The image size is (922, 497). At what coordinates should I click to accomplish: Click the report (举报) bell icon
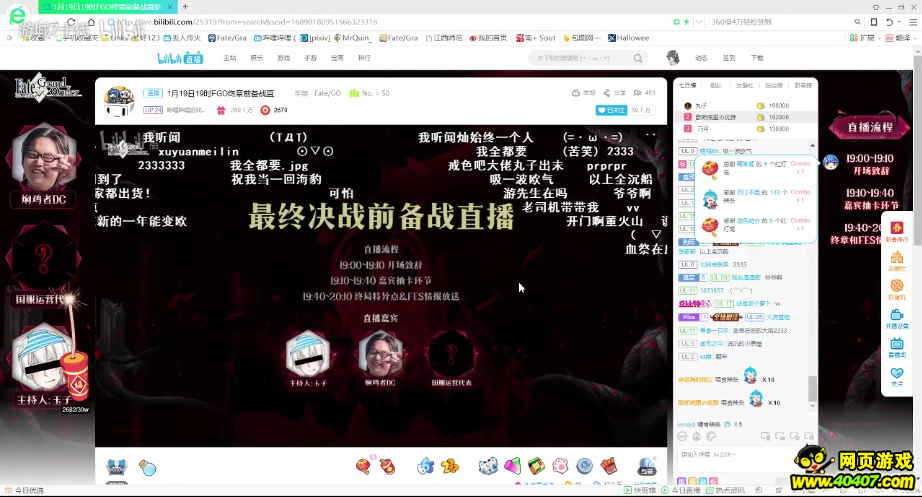point(576,93)
